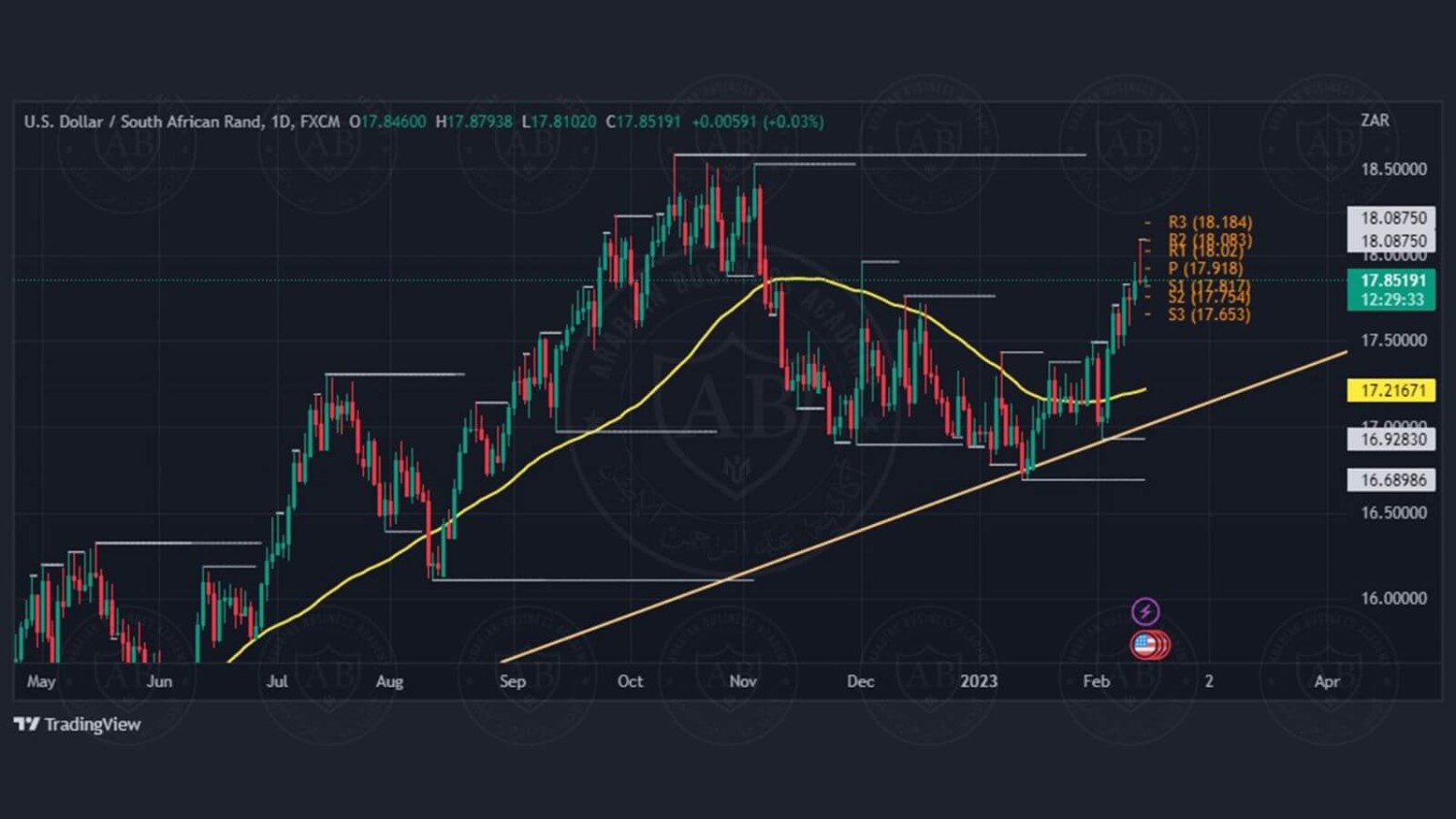Select Feb on the time axis
The image size is (1456, 819).
point(1096,681)
